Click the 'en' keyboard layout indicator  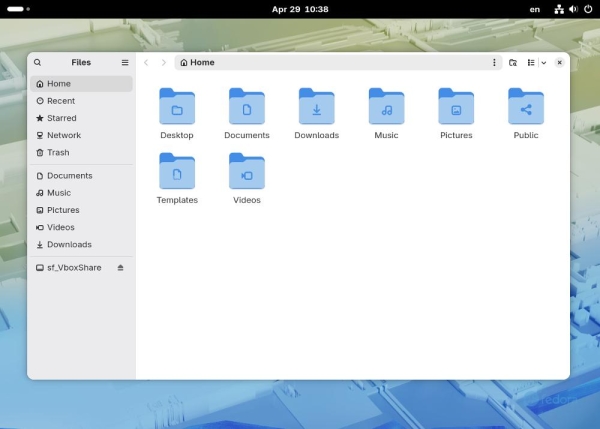point(535,9)
